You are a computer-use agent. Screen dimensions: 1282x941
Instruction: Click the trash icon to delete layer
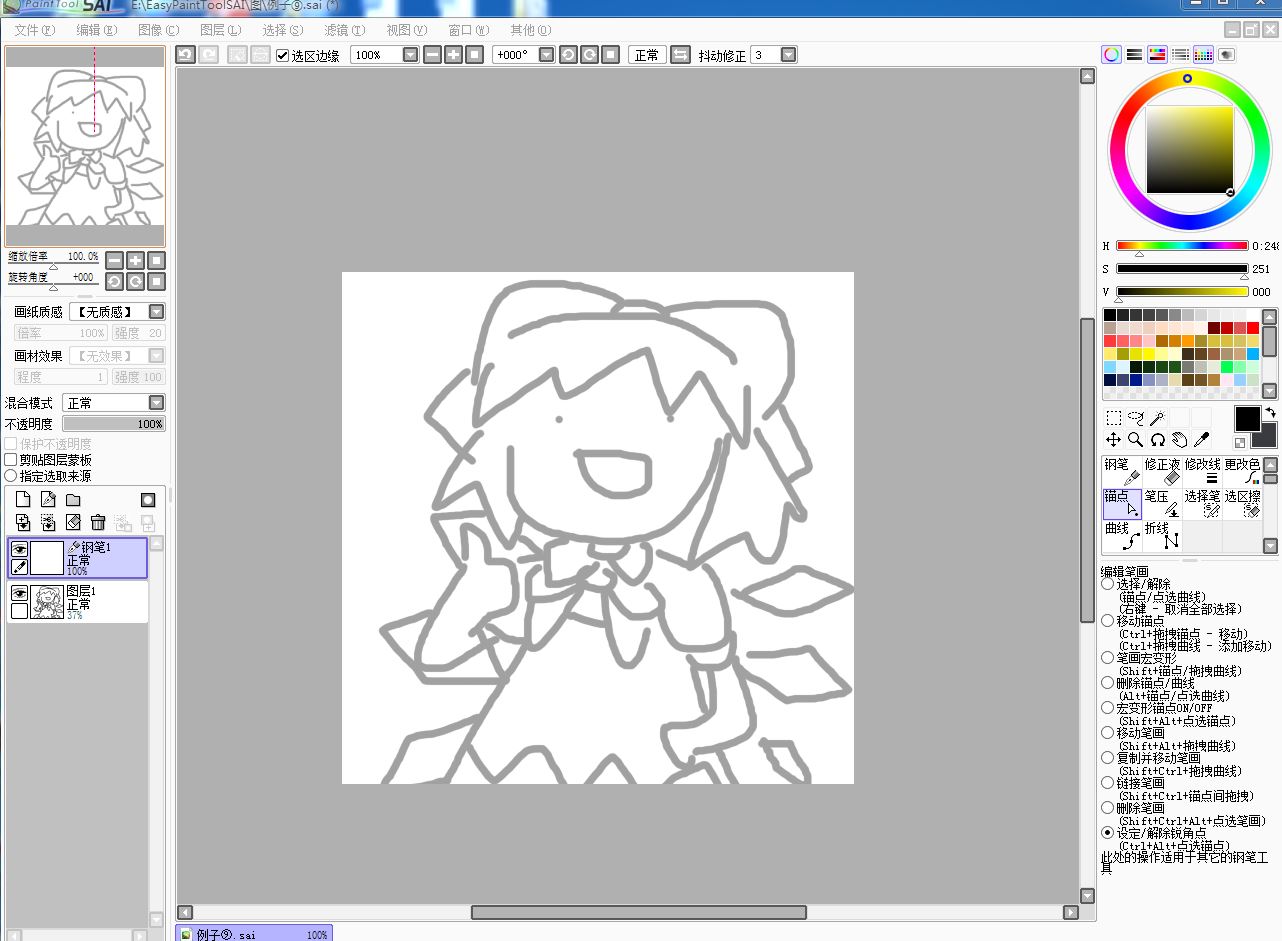98,522
